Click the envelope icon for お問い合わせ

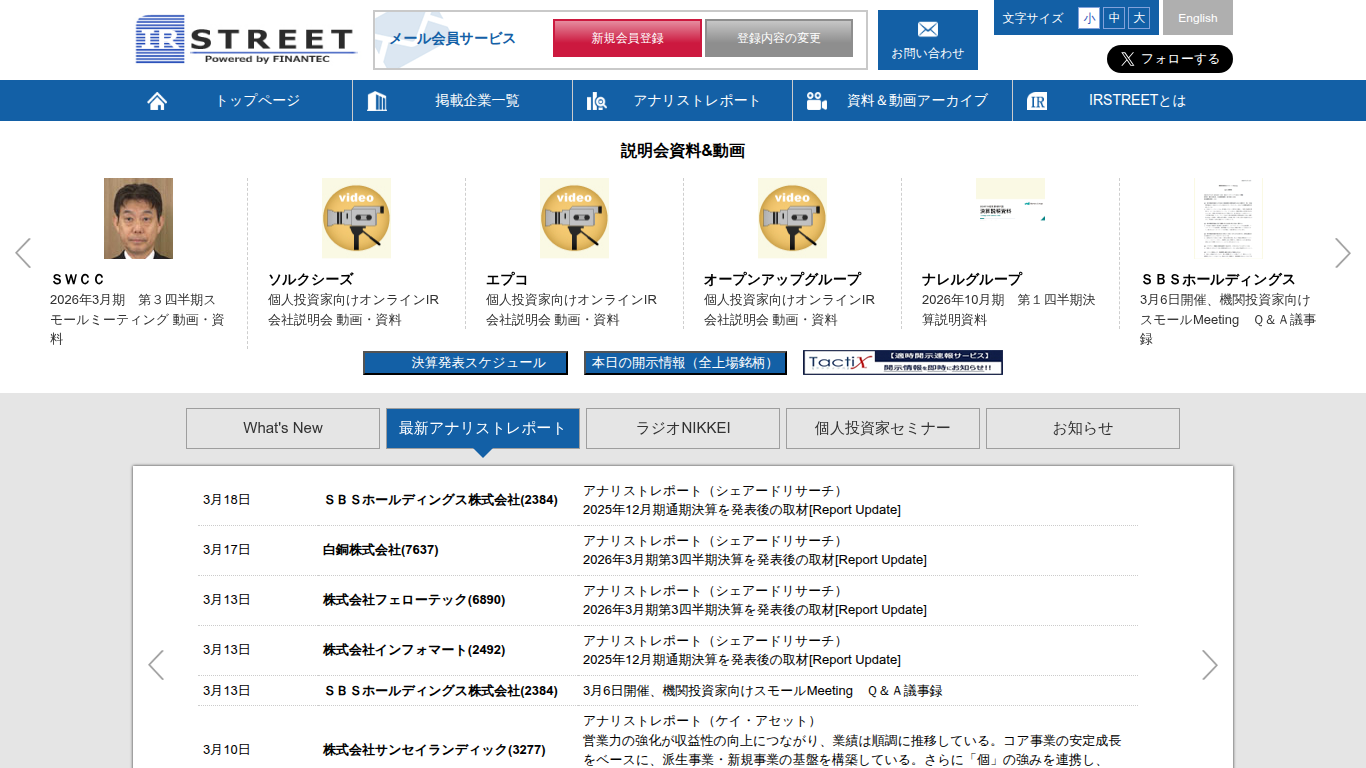928,29
